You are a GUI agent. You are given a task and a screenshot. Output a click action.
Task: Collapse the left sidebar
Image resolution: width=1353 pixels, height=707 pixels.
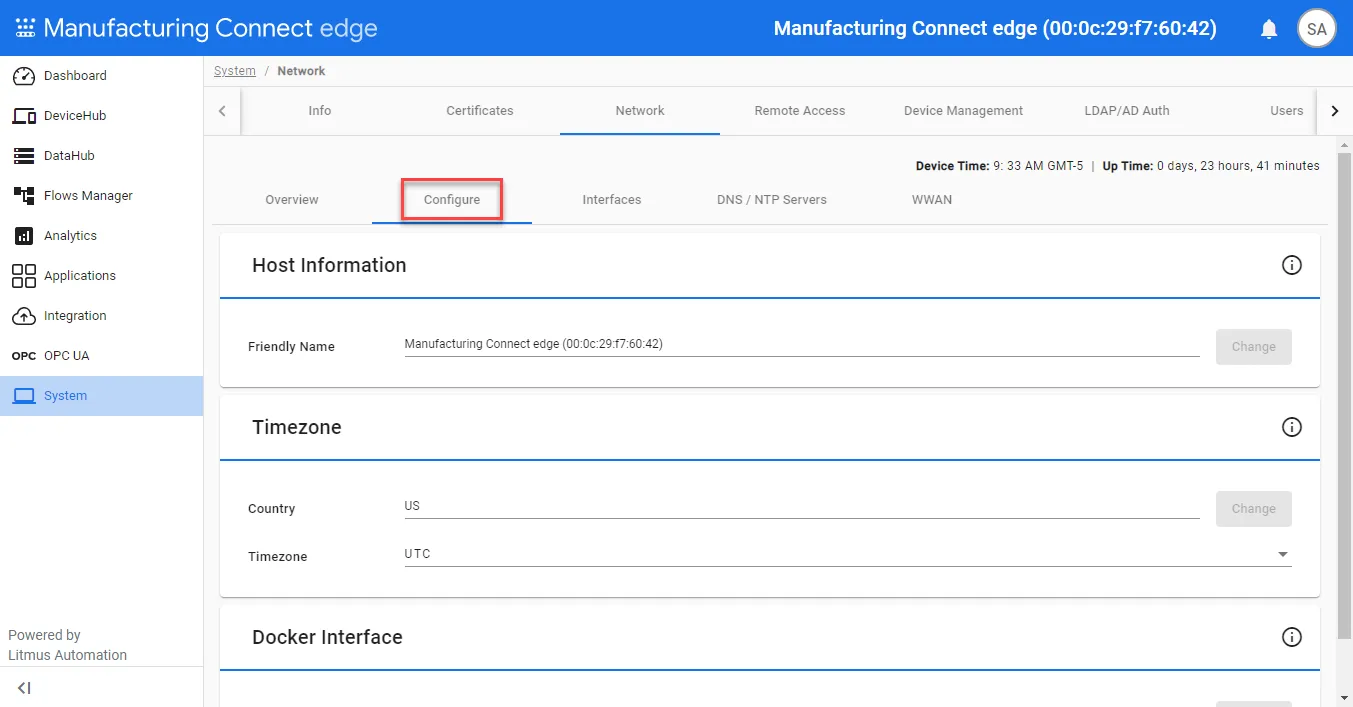pyautogui.click(x=25, y=688)
